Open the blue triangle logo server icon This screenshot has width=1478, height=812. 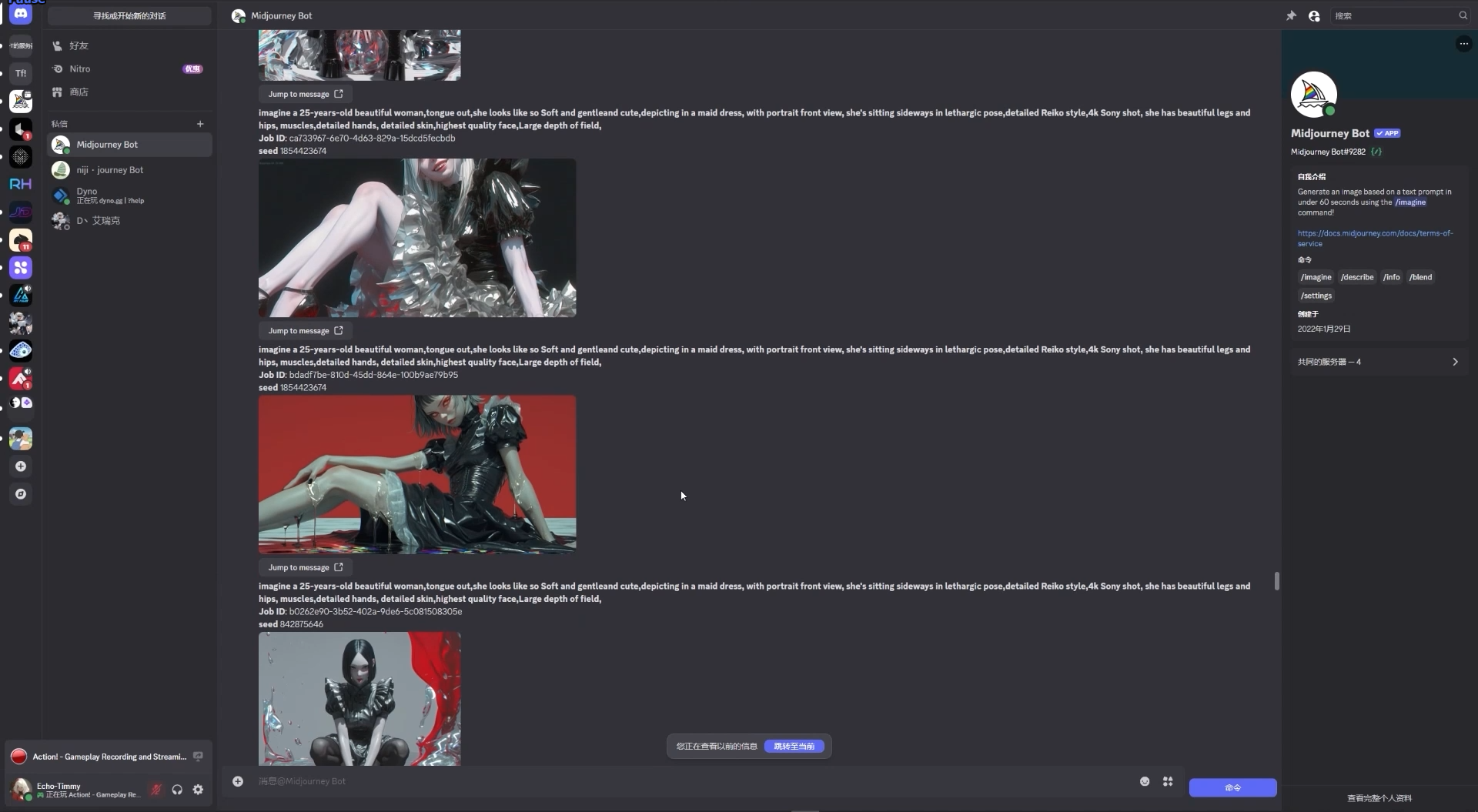click(21, 296)
